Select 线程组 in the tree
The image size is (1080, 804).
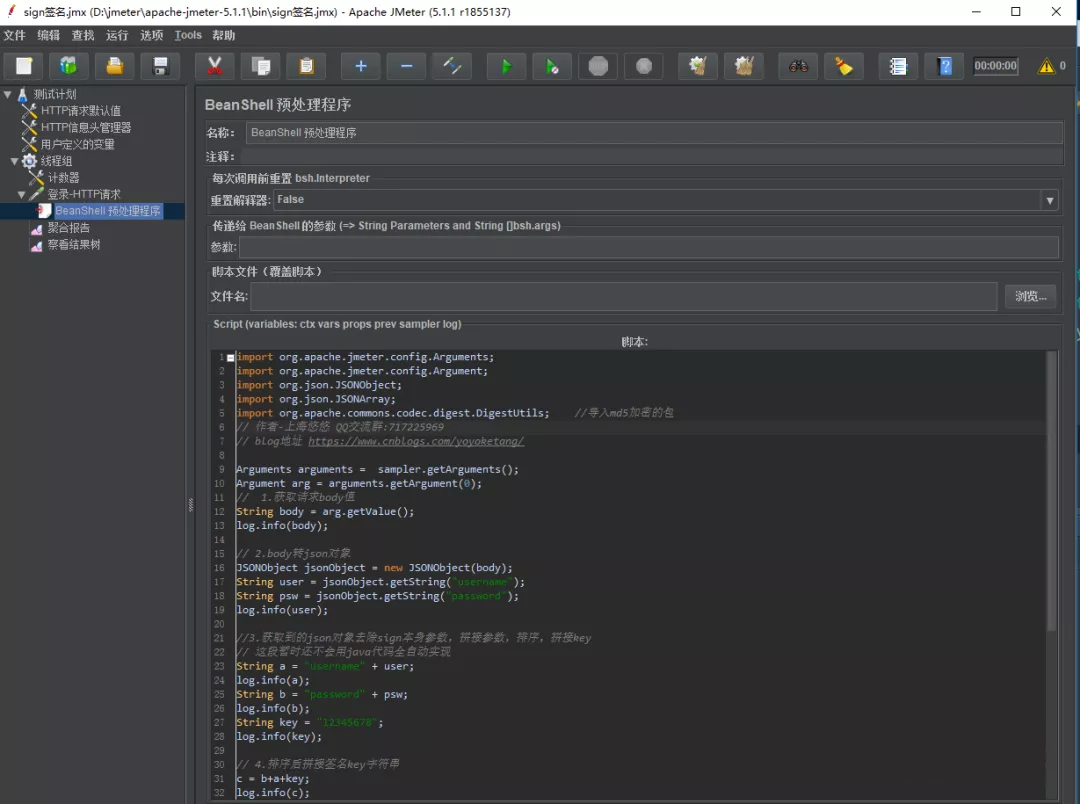click(56, 161)
